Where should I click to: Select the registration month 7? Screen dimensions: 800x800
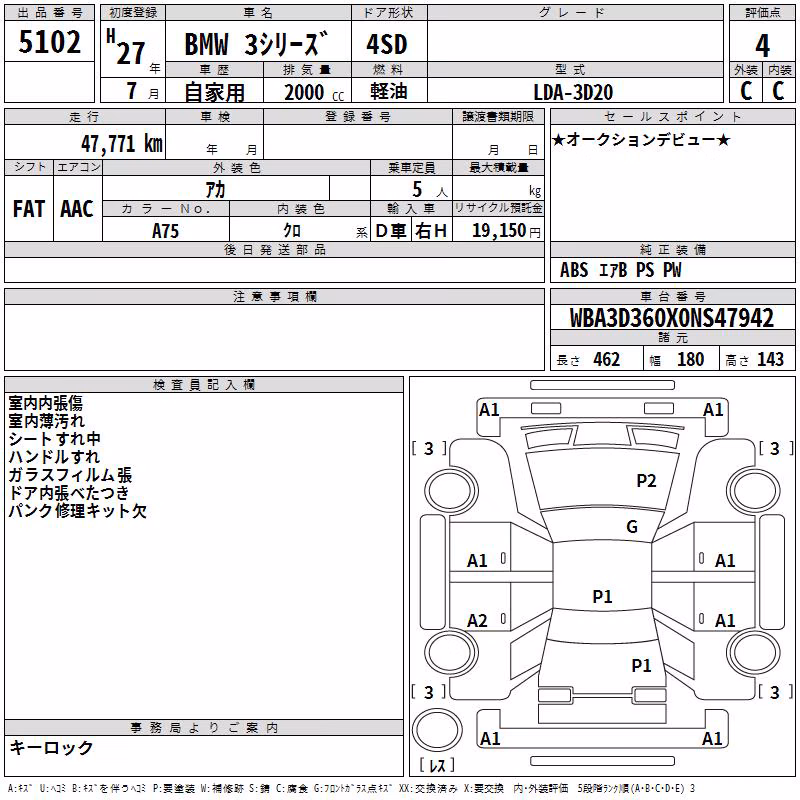132,91
